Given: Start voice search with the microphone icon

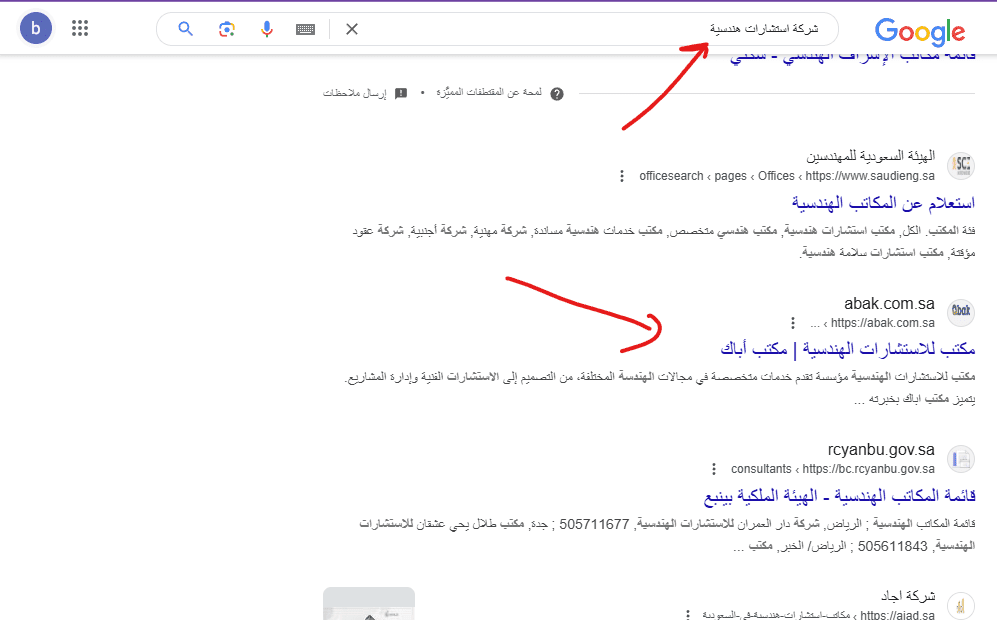Looking at the screenshot, I should (x=266, y=29).
